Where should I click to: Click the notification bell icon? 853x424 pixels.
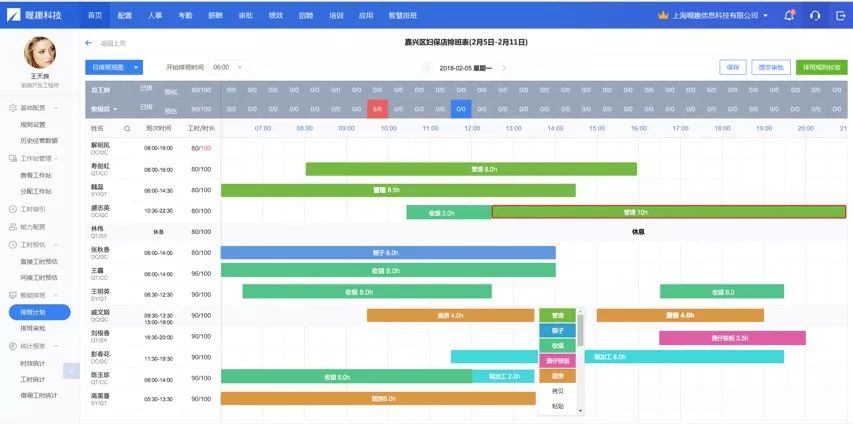tap(789, 15)
